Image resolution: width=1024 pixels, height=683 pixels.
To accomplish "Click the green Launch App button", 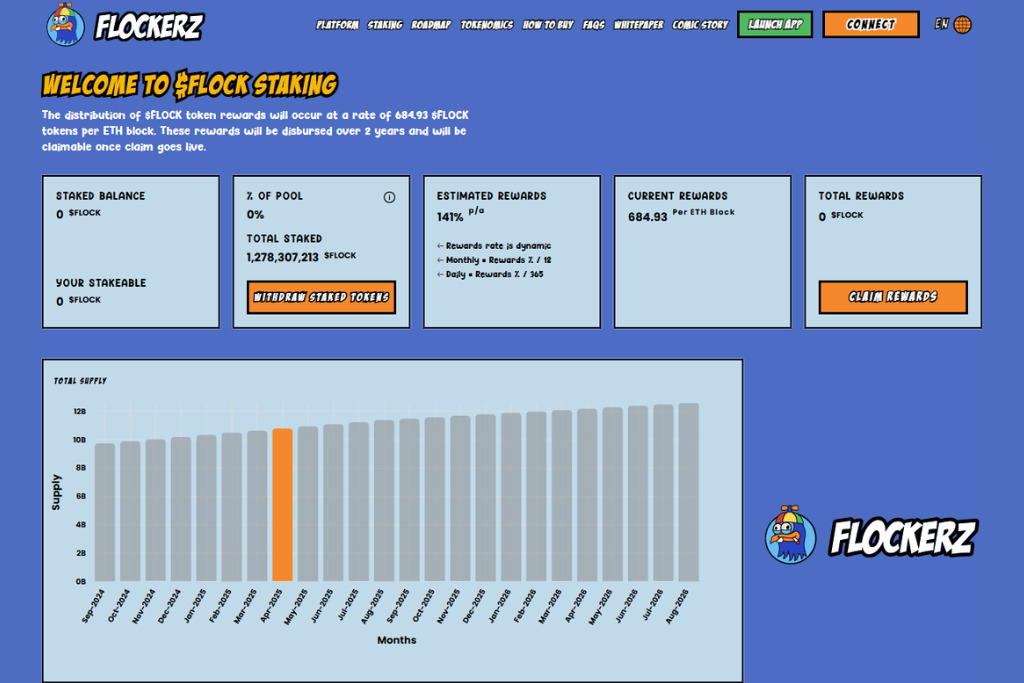I will point(775,25).
